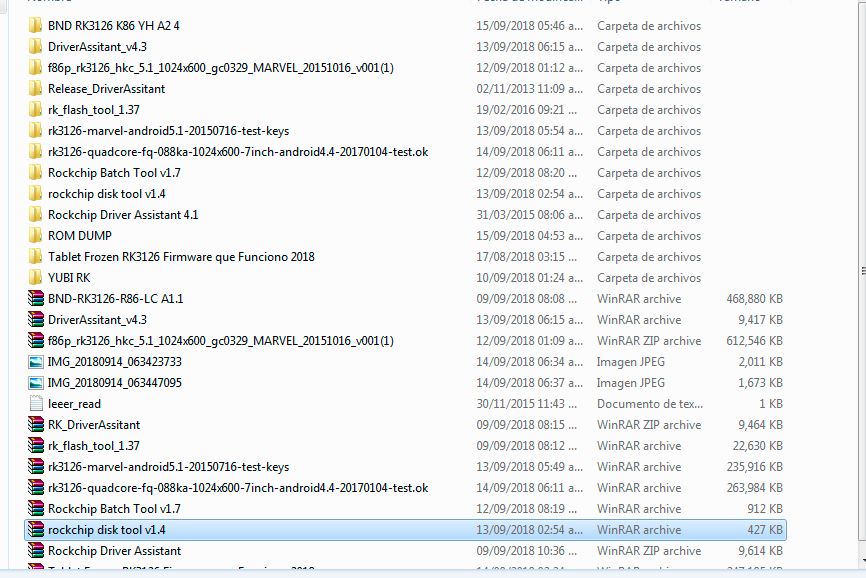Click the 9,614 KB size value
866x578 pixels.
(x=761, y=550)
